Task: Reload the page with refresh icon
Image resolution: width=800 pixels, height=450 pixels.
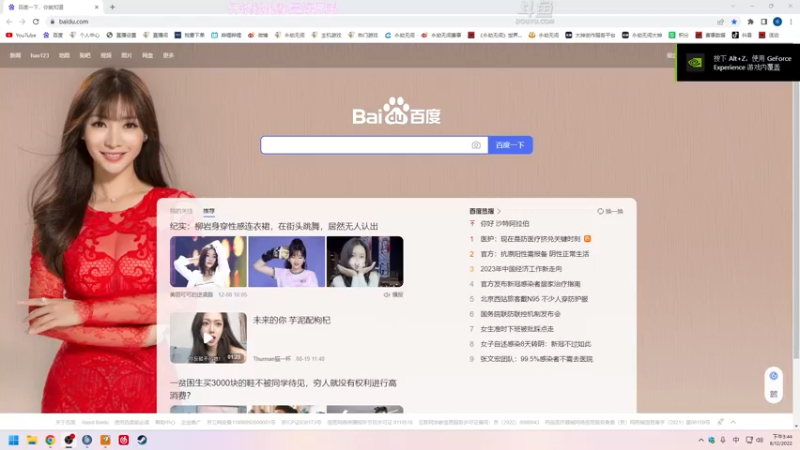Action: [x=36, y=21]
